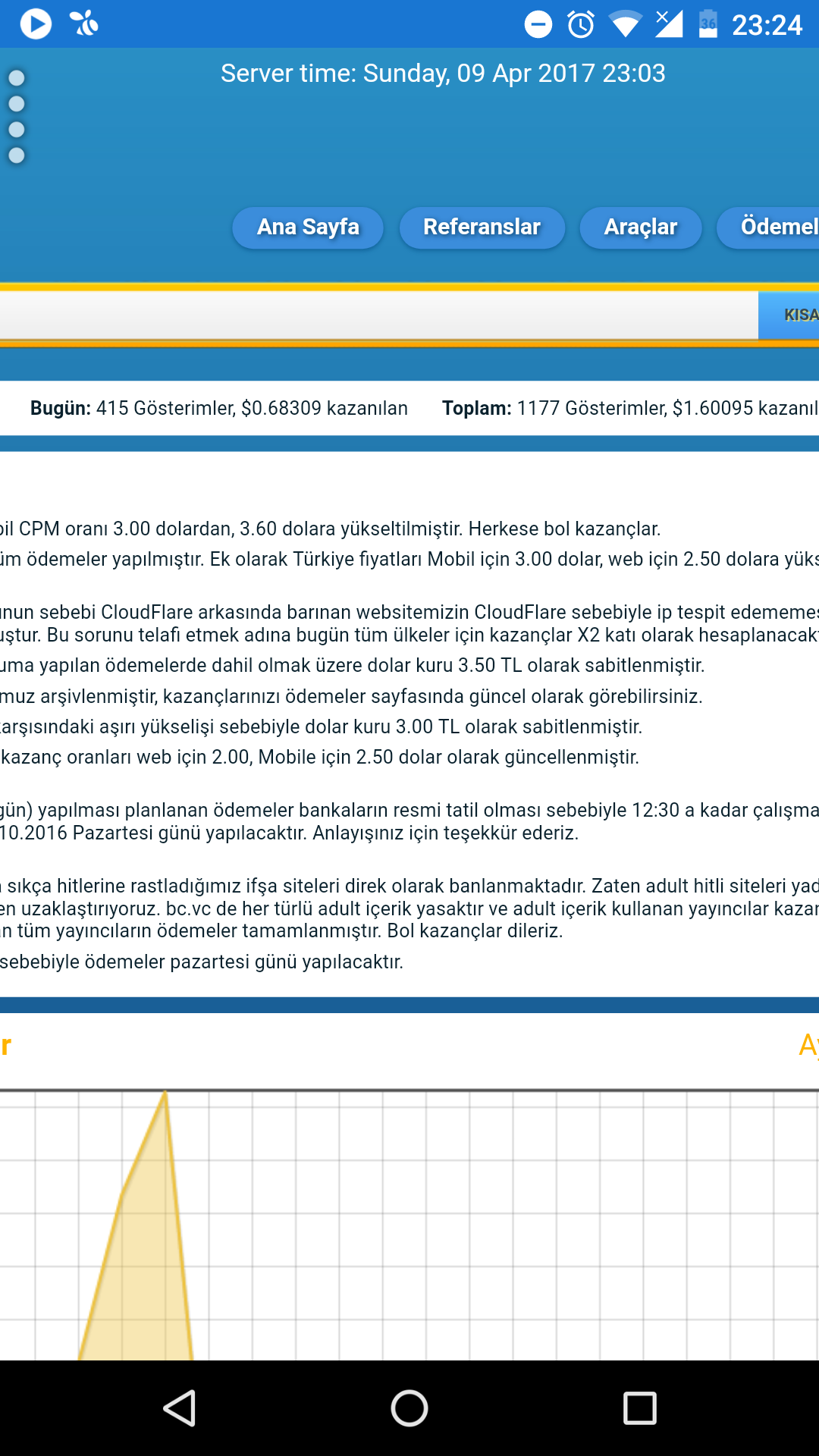Tap the 23:24 clock in the status bar

(767, 25)
